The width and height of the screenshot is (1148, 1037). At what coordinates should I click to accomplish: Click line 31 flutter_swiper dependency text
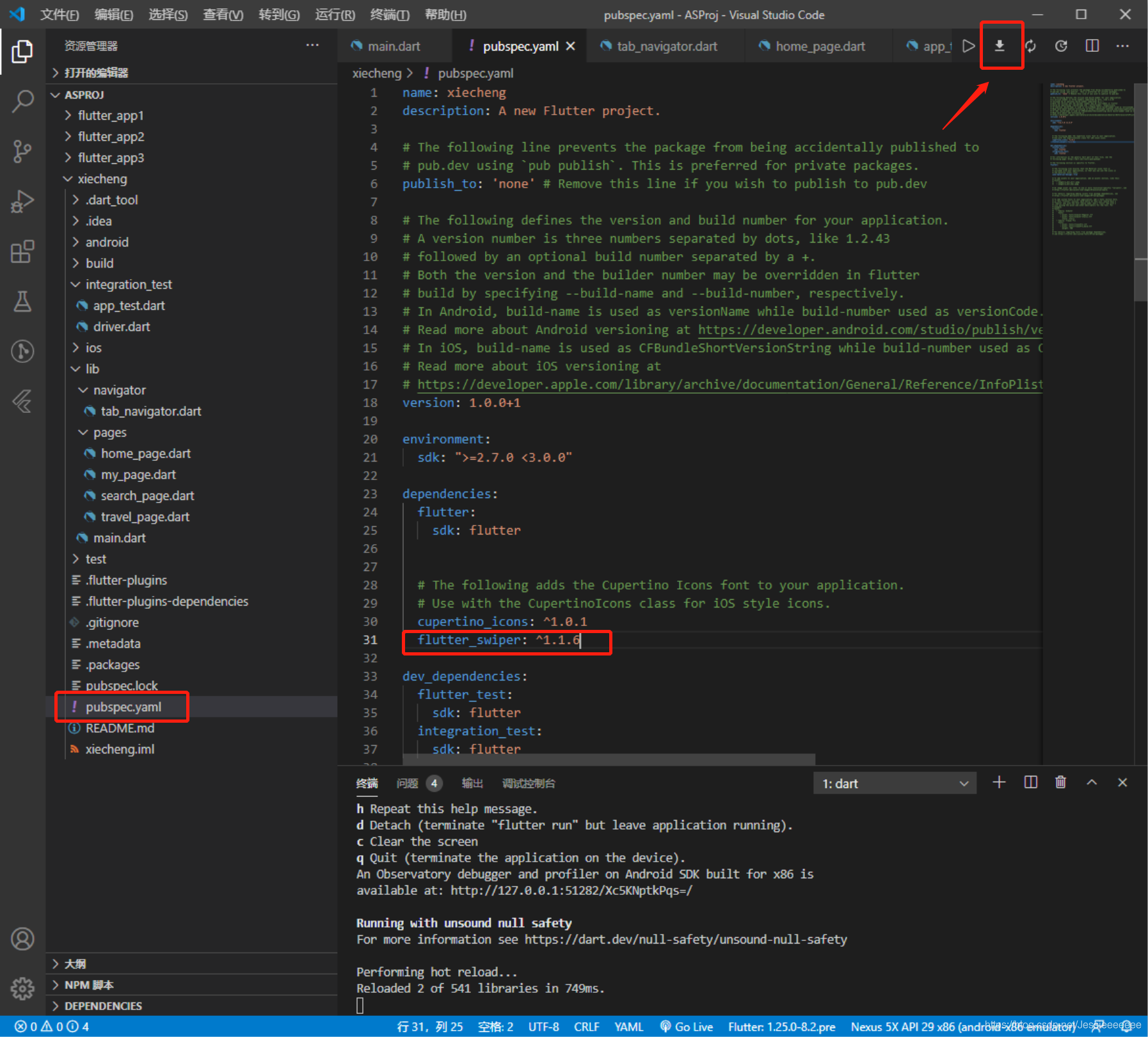(498, 639)
